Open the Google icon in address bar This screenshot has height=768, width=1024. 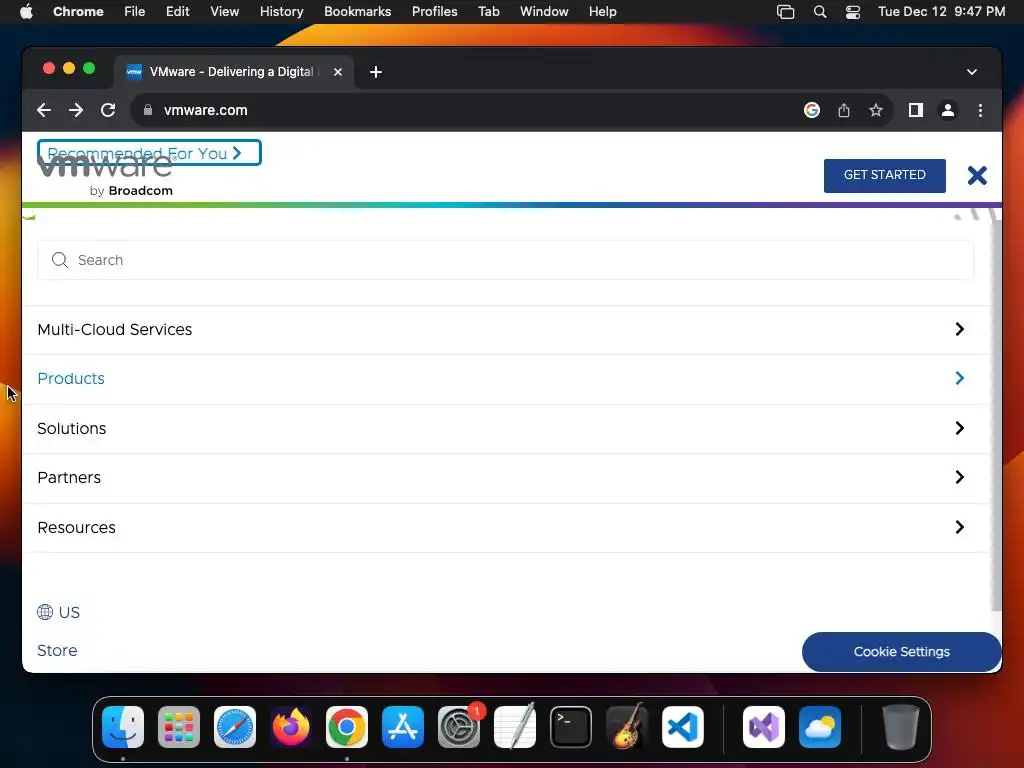click(812, 110)
